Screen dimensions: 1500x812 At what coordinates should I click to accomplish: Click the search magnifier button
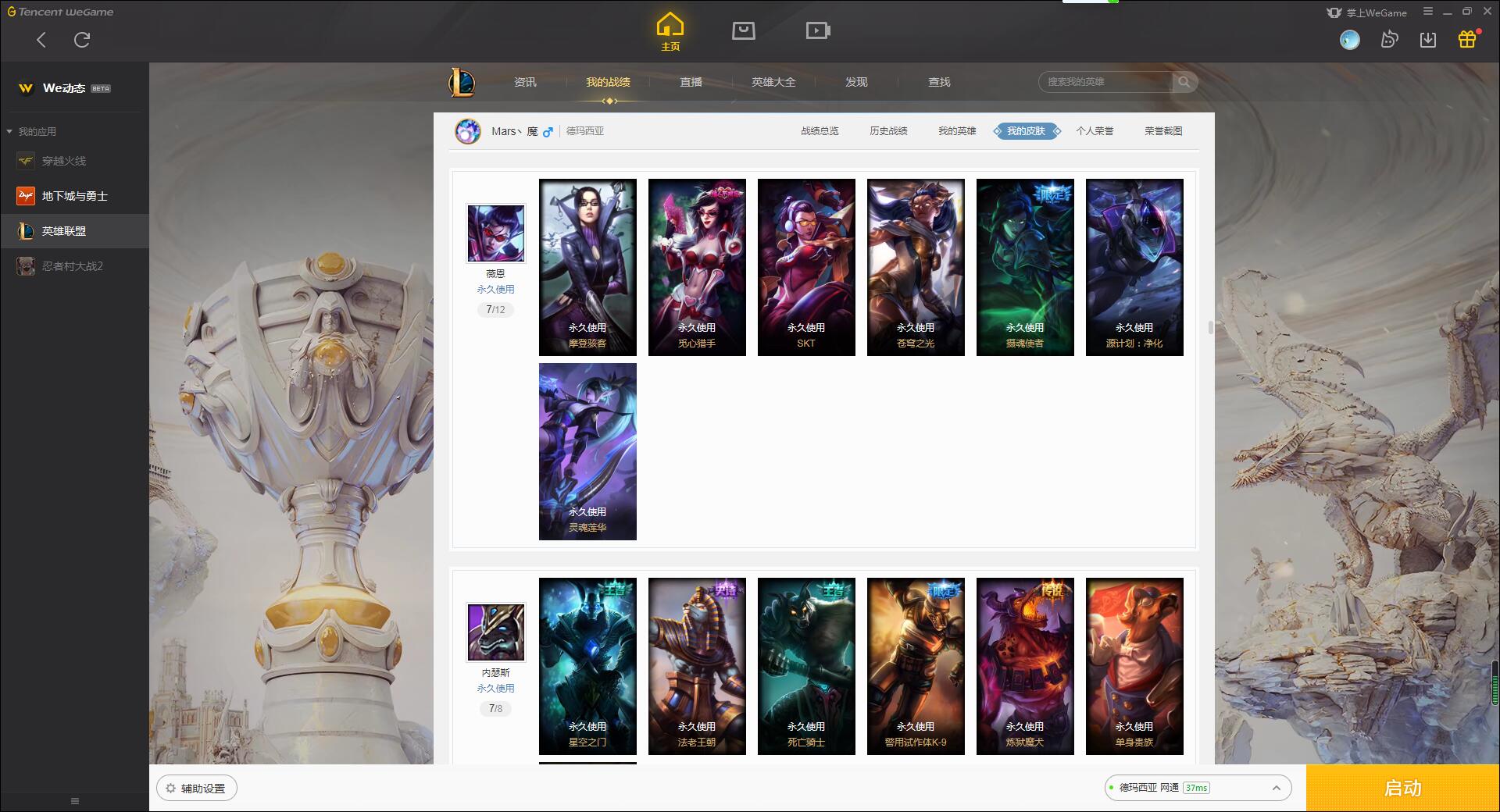tap(1184, 82)
